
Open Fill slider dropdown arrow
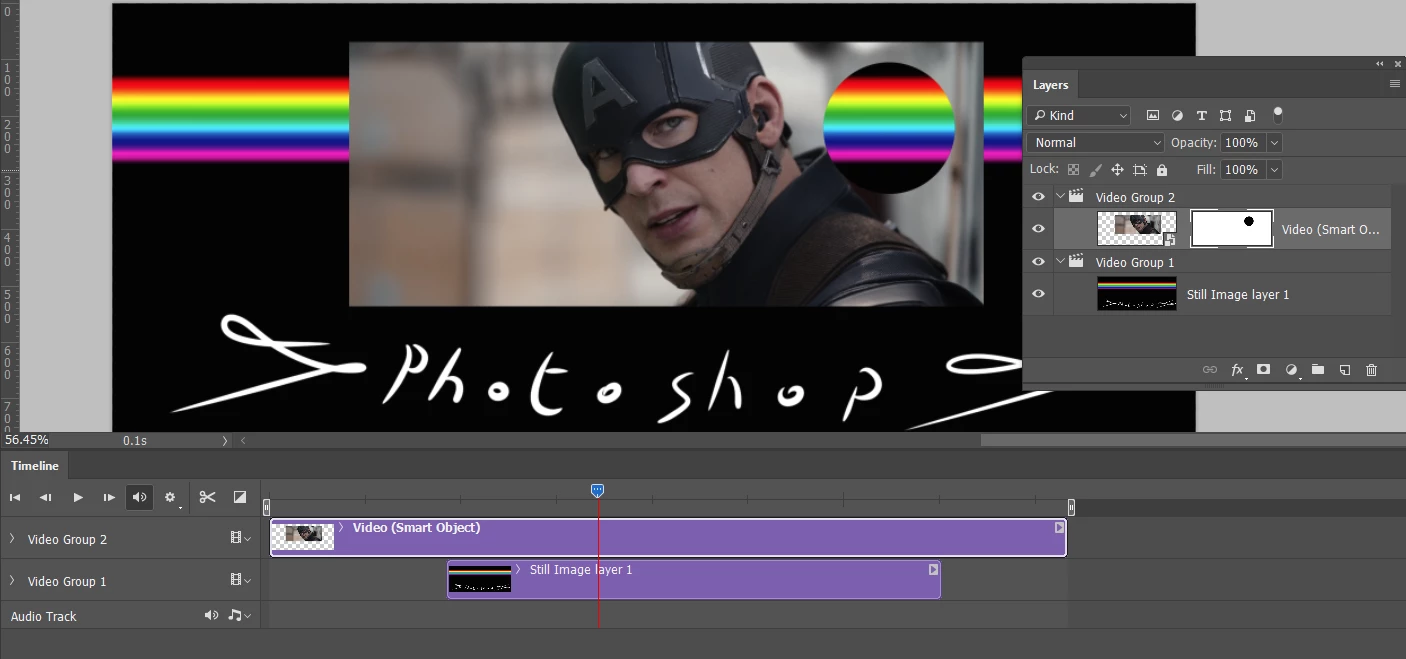[1274, 170]
